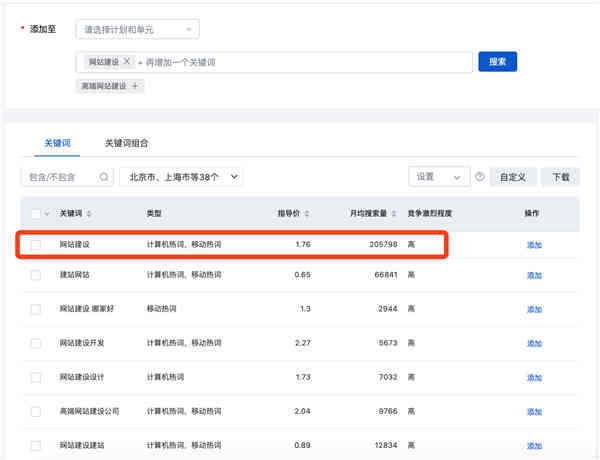Toggle the select-all header checkbox
This screenshot has height=460, width=600.
tap(36, 214)
